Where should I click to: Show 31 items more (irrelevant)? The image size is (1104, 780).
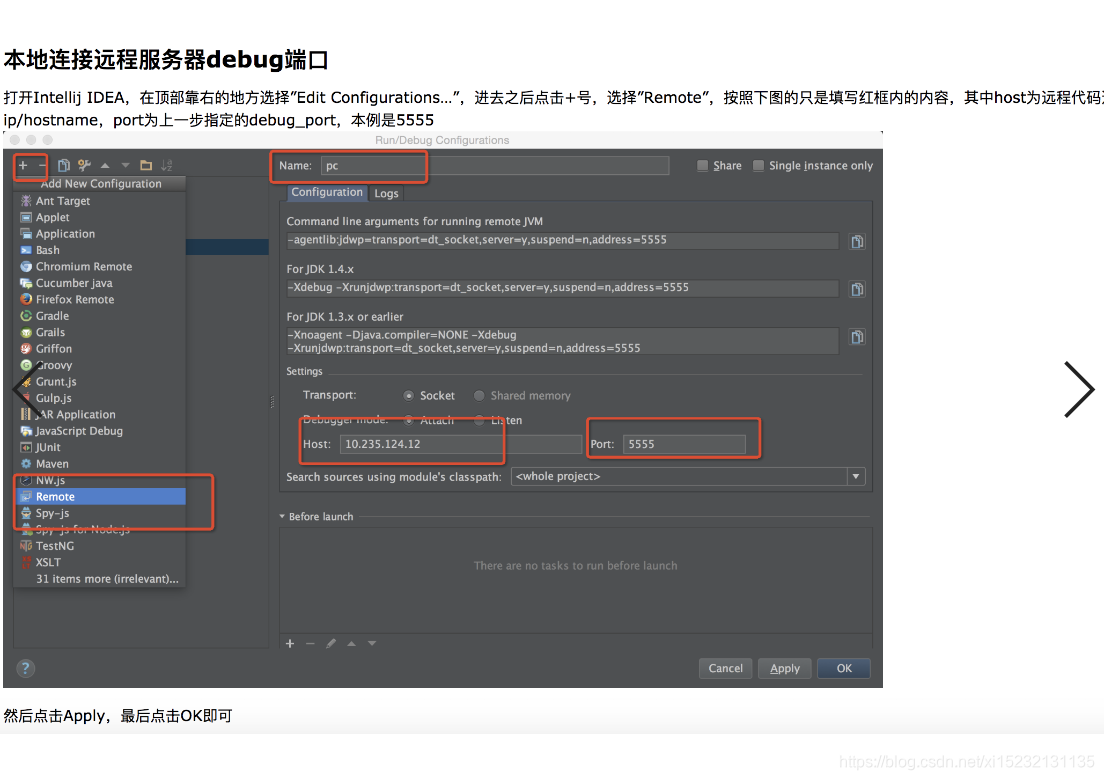pyautogui.click(x=100, y=579)
